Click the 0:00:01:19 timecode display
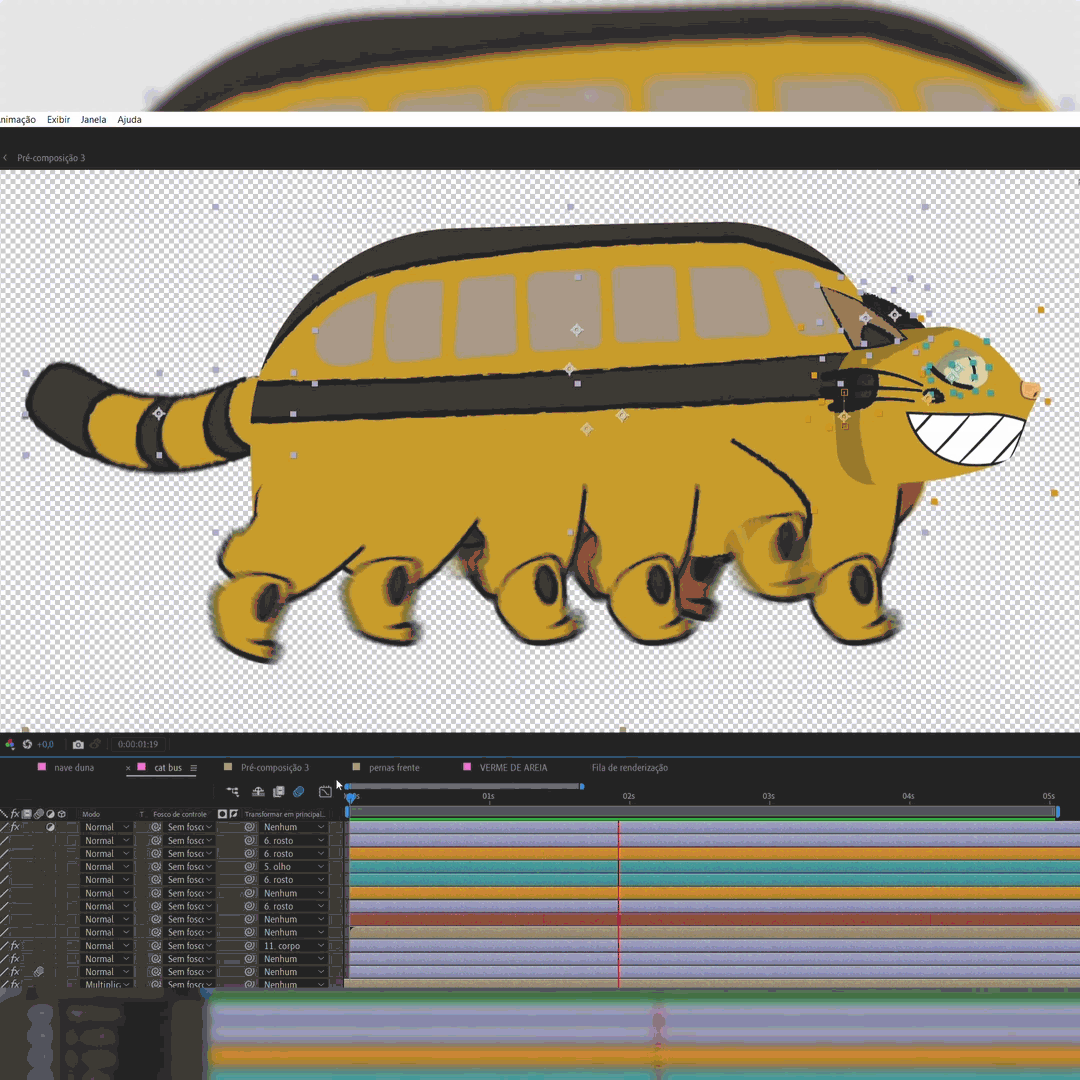The width and height of the screenshot is (1080, 1080). (138, 744)
